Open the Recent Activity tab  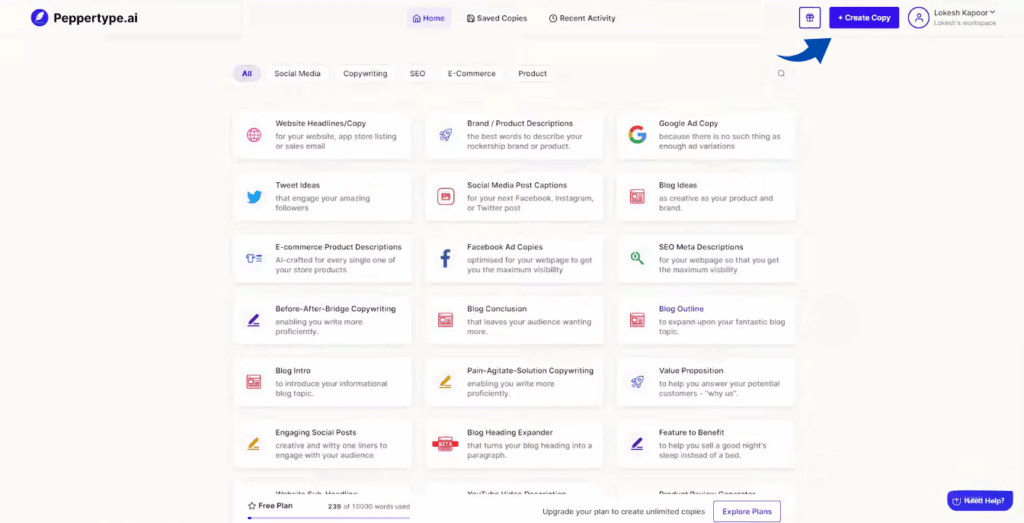click(x=582, y=18)
